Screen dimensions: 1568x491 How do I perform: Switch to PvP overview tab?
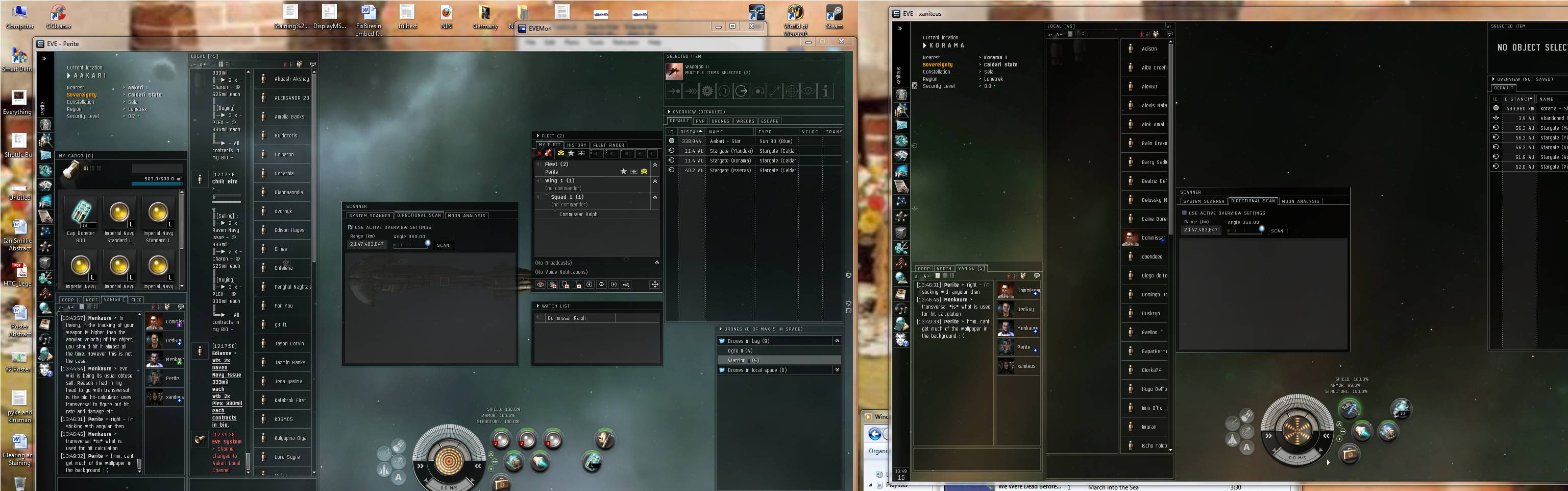coord(700,121)
